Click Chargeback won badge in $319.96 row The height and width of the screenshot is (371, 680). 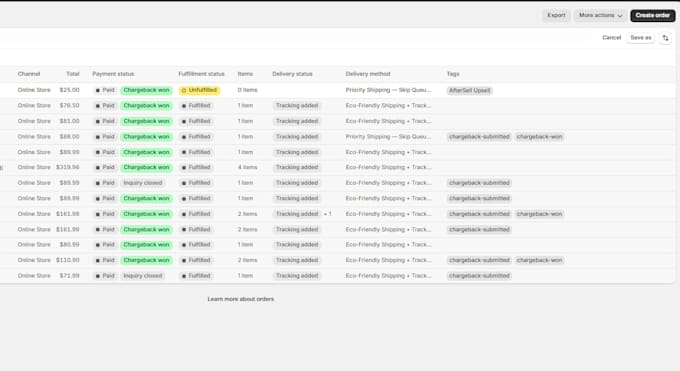[146, 167]
